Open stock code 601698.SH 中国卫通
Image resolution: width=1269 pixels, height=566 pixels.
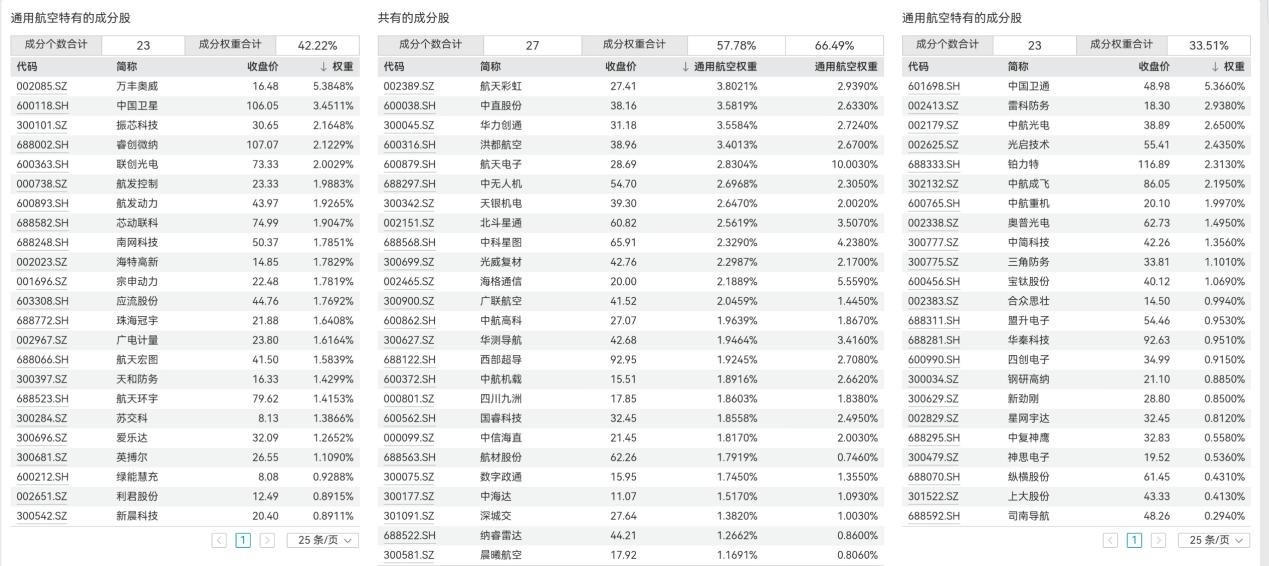click(933, 87)
